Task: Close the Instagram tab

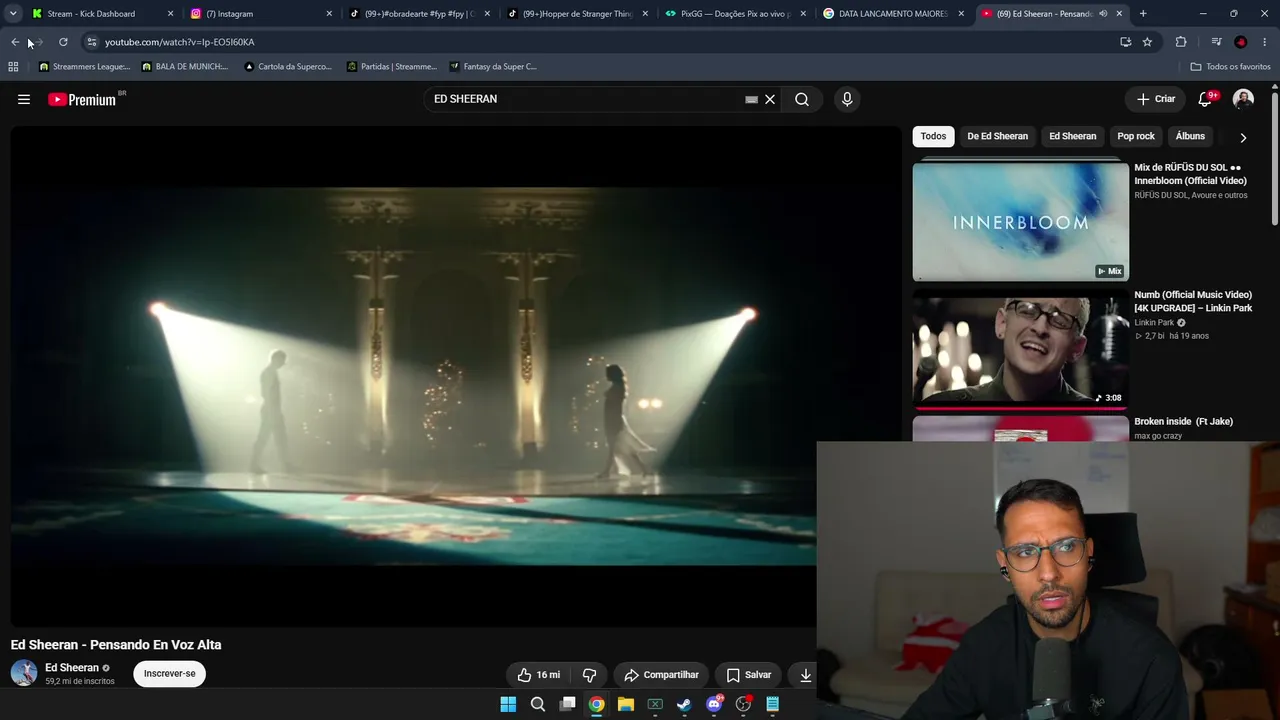Action: [x=329, y=14]
